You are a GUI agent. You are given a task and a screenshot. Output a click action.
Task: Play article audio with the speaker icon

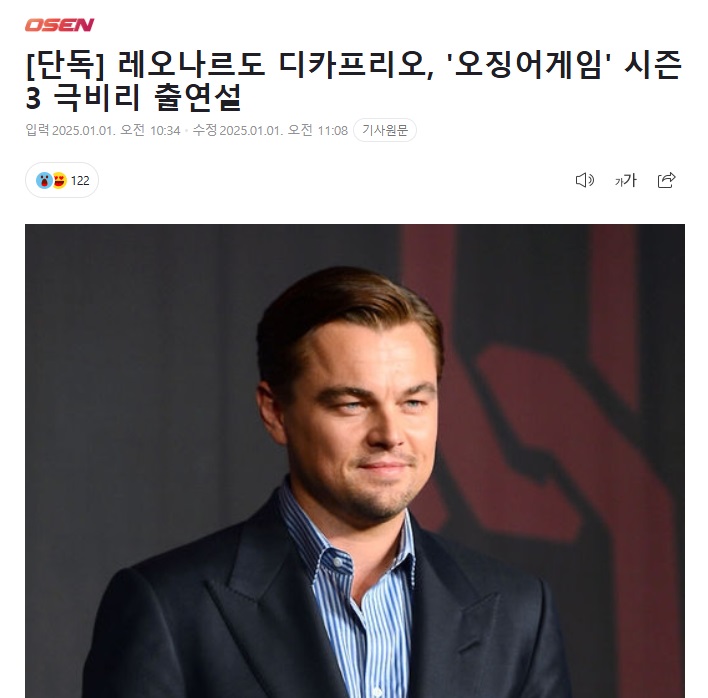tap(585, 180)
